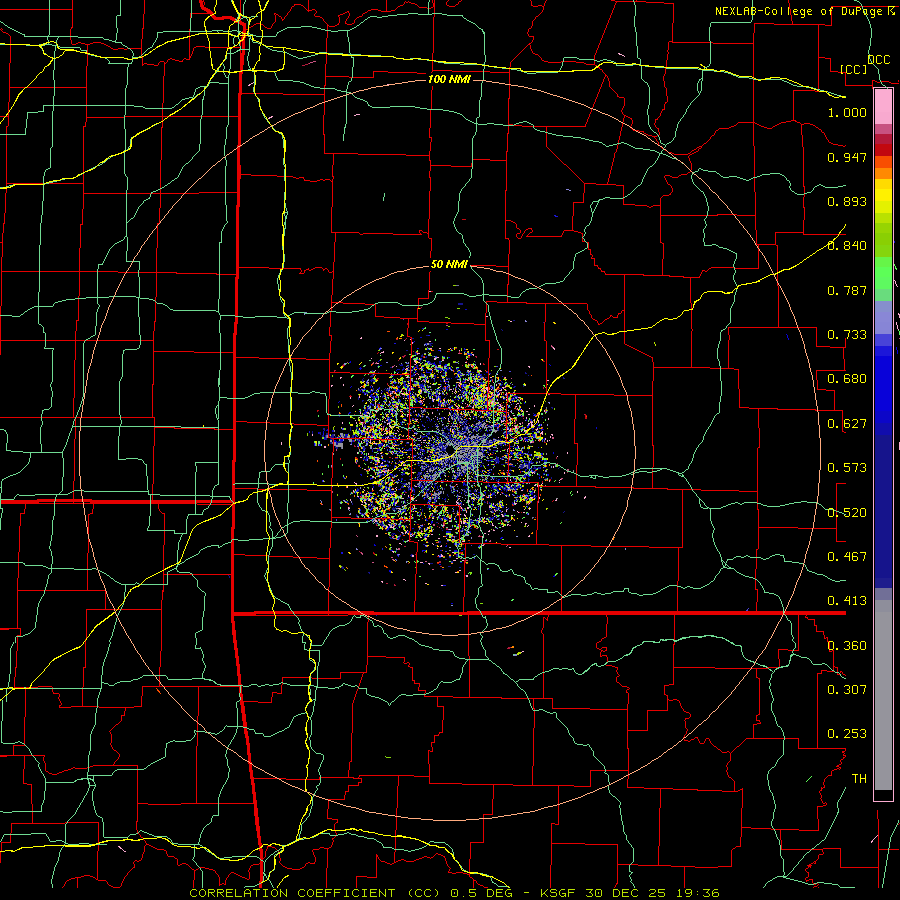Click the 0.733 legend value

coord(847,335)
